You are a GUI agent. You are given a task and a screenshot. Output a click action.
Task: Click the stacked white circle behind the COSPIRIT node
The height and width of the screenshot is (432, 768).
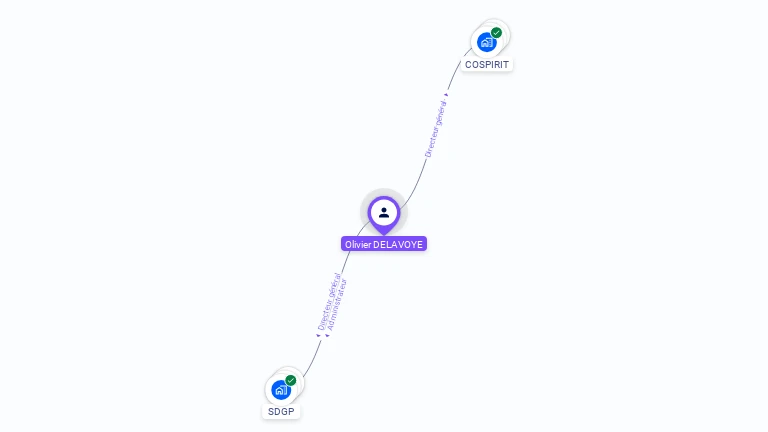pos(503,27)
